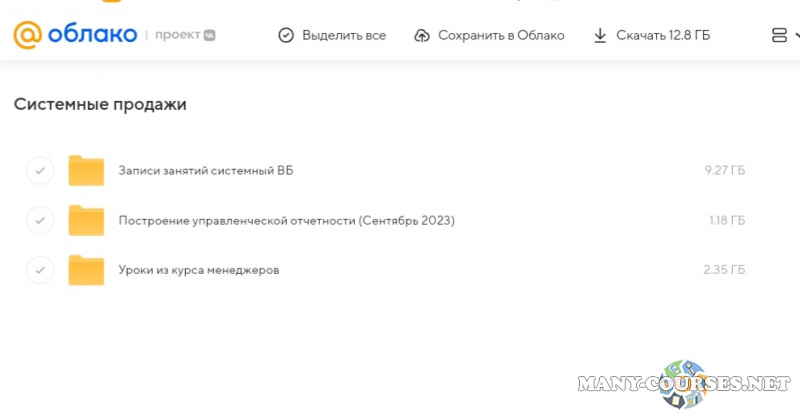Go to Облако home via logo text
This screenshot has height=417, width=800.
click(91, 35)
